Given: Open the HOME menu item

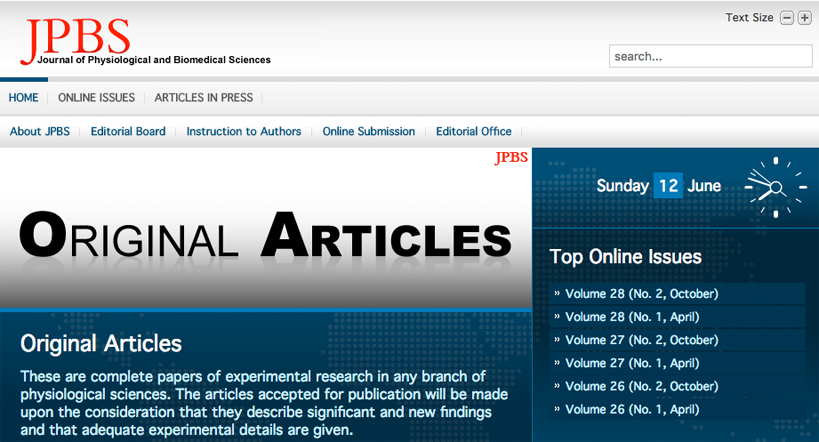Looking at the screenshot, I should tap(24, 98).
